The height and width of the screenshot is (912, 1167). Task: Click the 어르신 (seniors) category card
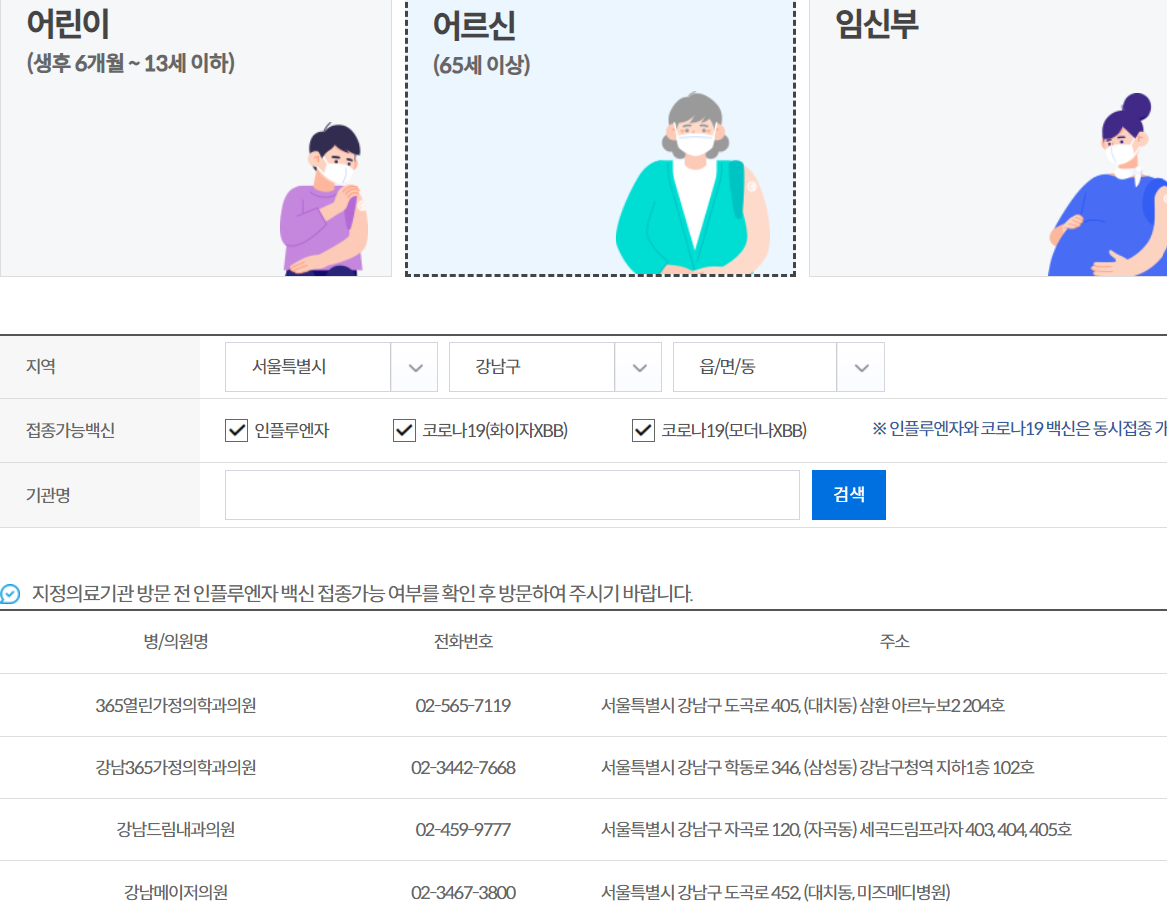tap(600, 140)
